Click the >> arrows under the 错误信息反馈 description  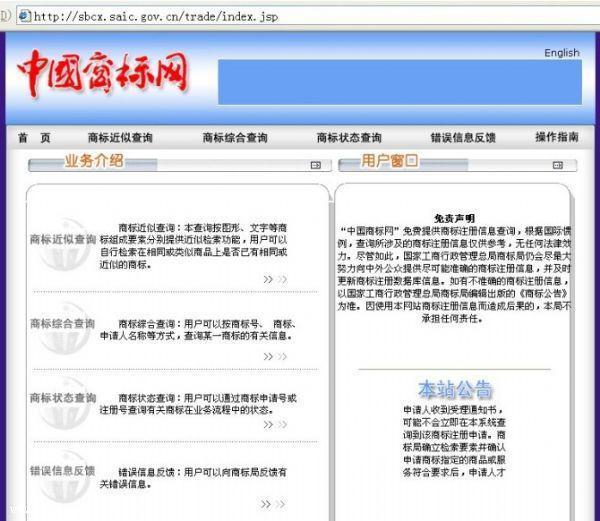click(x=272, y=504)
